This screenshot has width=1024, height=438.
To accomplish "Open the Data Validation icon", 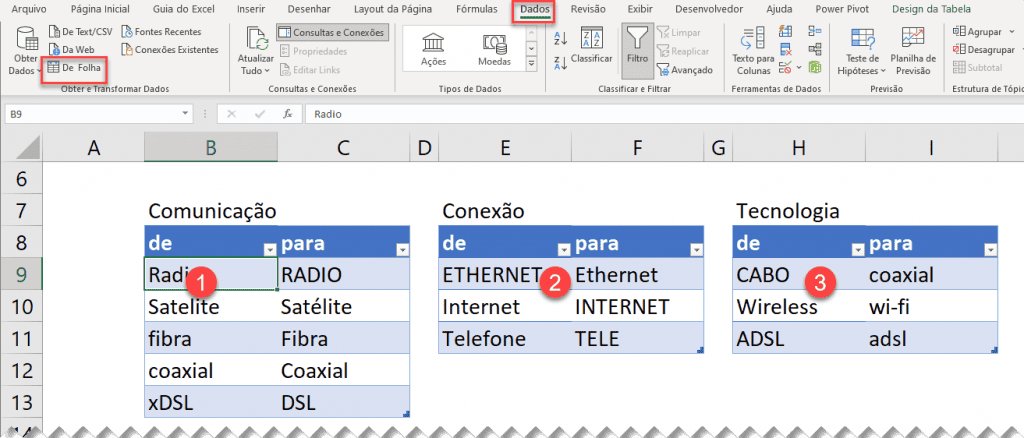I will [x=785, y=67].
